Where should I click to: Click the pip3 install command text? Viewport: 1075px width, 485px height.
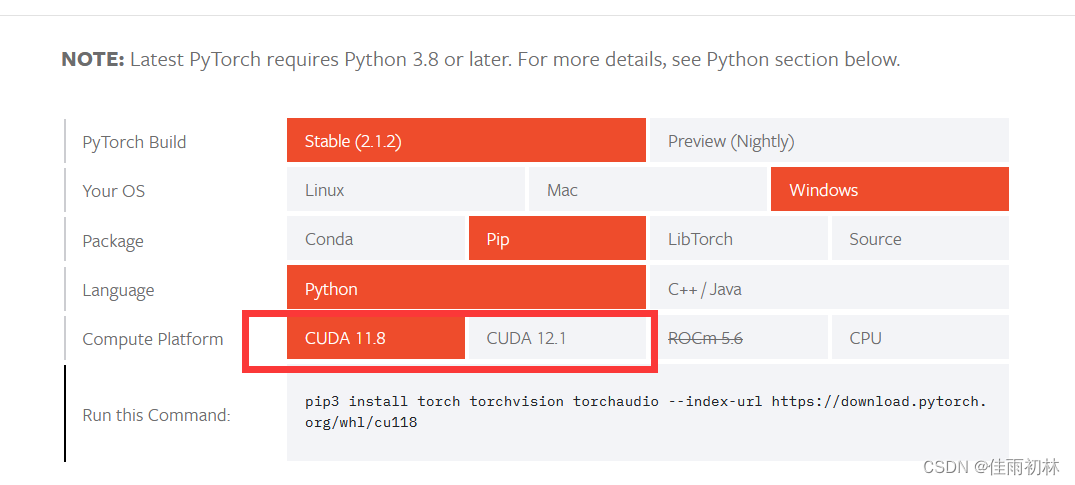[645, 412]
